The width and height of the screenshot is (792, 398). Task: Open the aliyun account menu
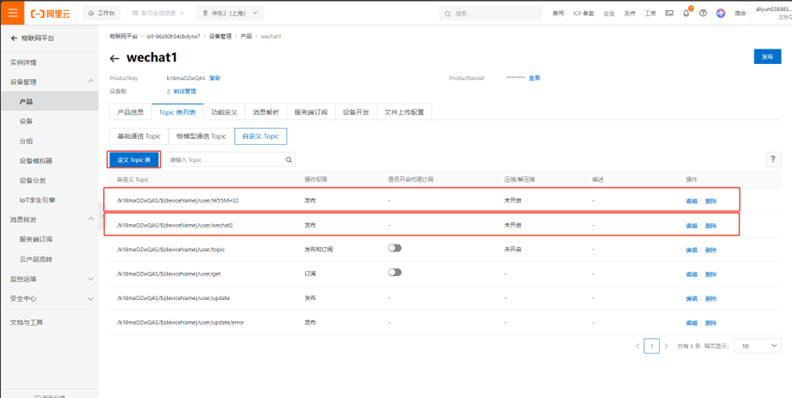[x=773, y=13]
